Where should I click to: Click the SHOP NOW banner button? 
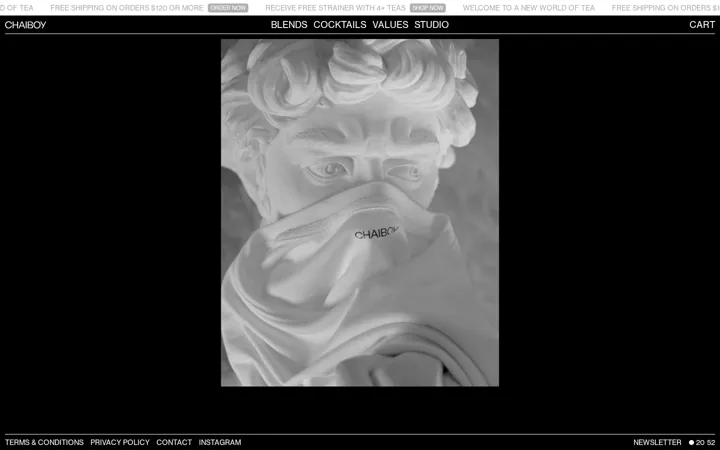click(428, 8)
